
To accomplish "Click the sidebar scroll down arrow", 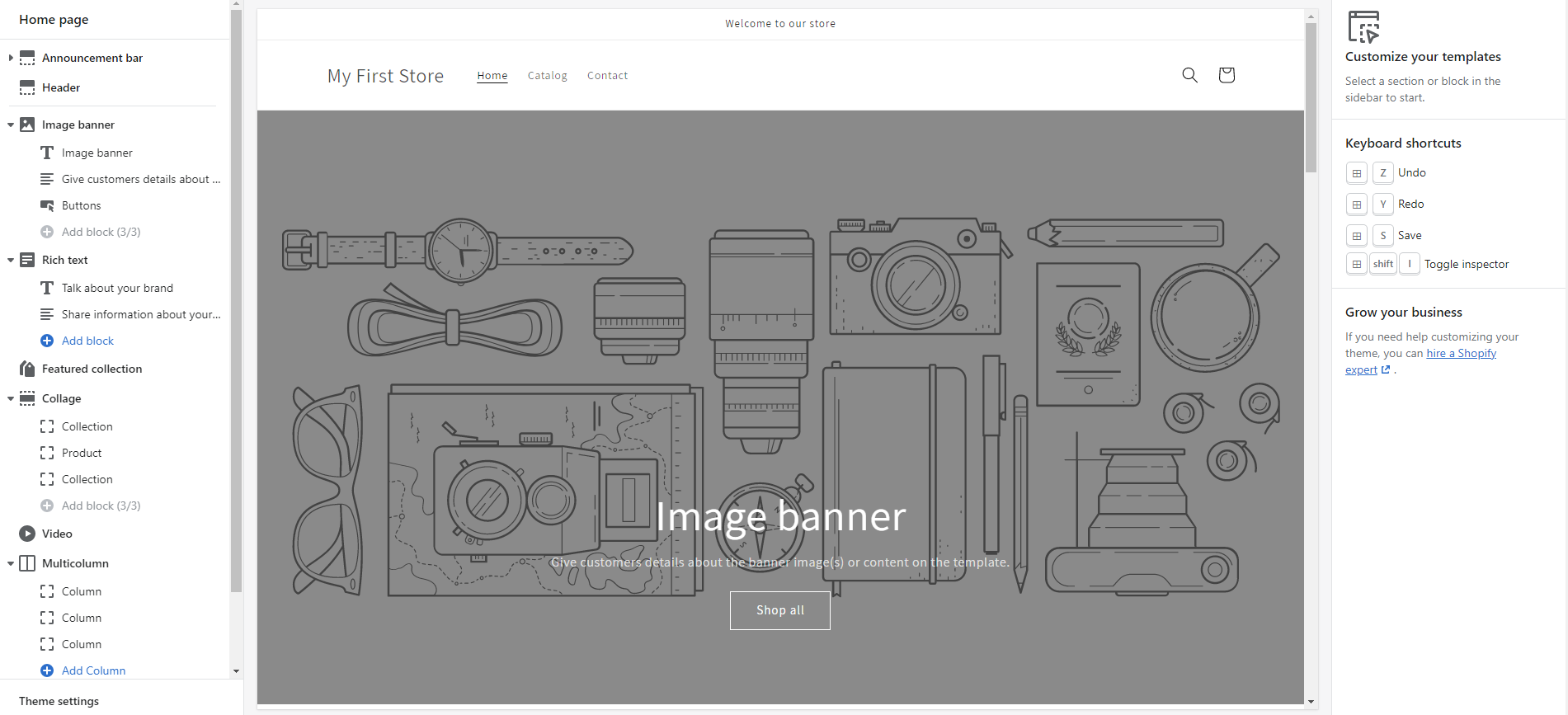I will click(x=236, y=671).
